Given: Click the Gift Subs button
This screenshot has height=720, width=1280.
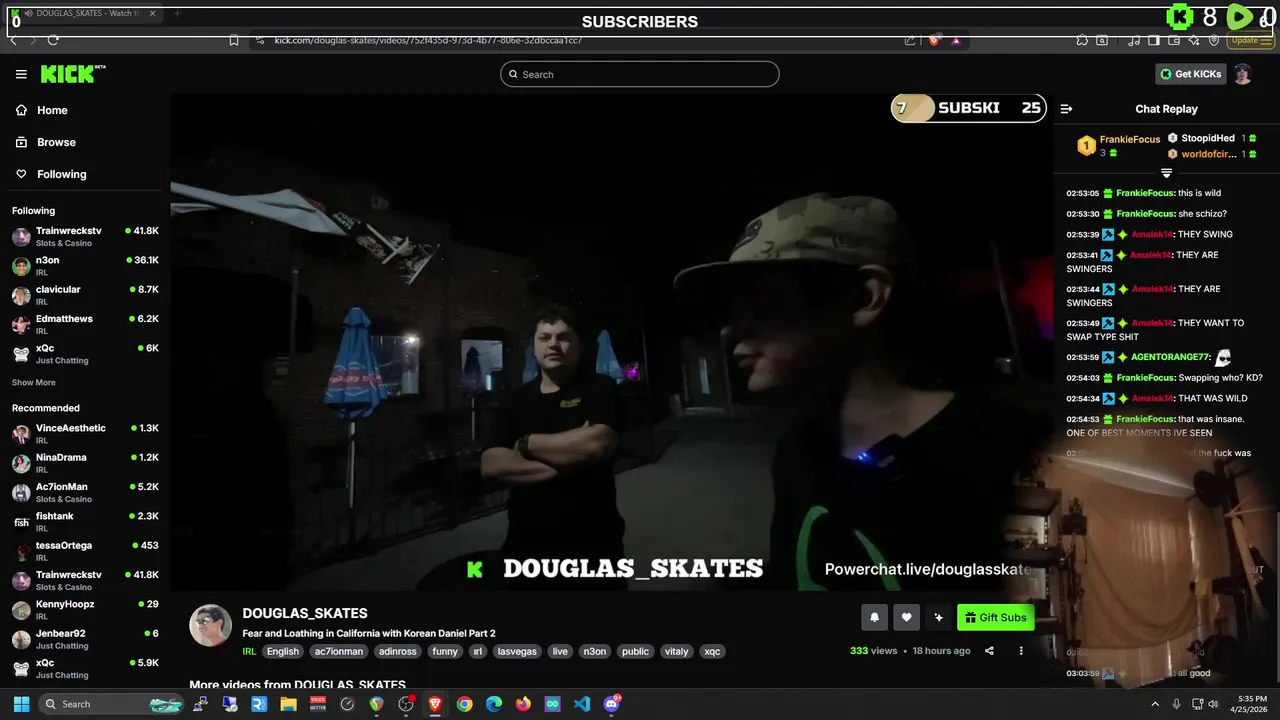Looking at the screenshot, I should pos(995,618).
